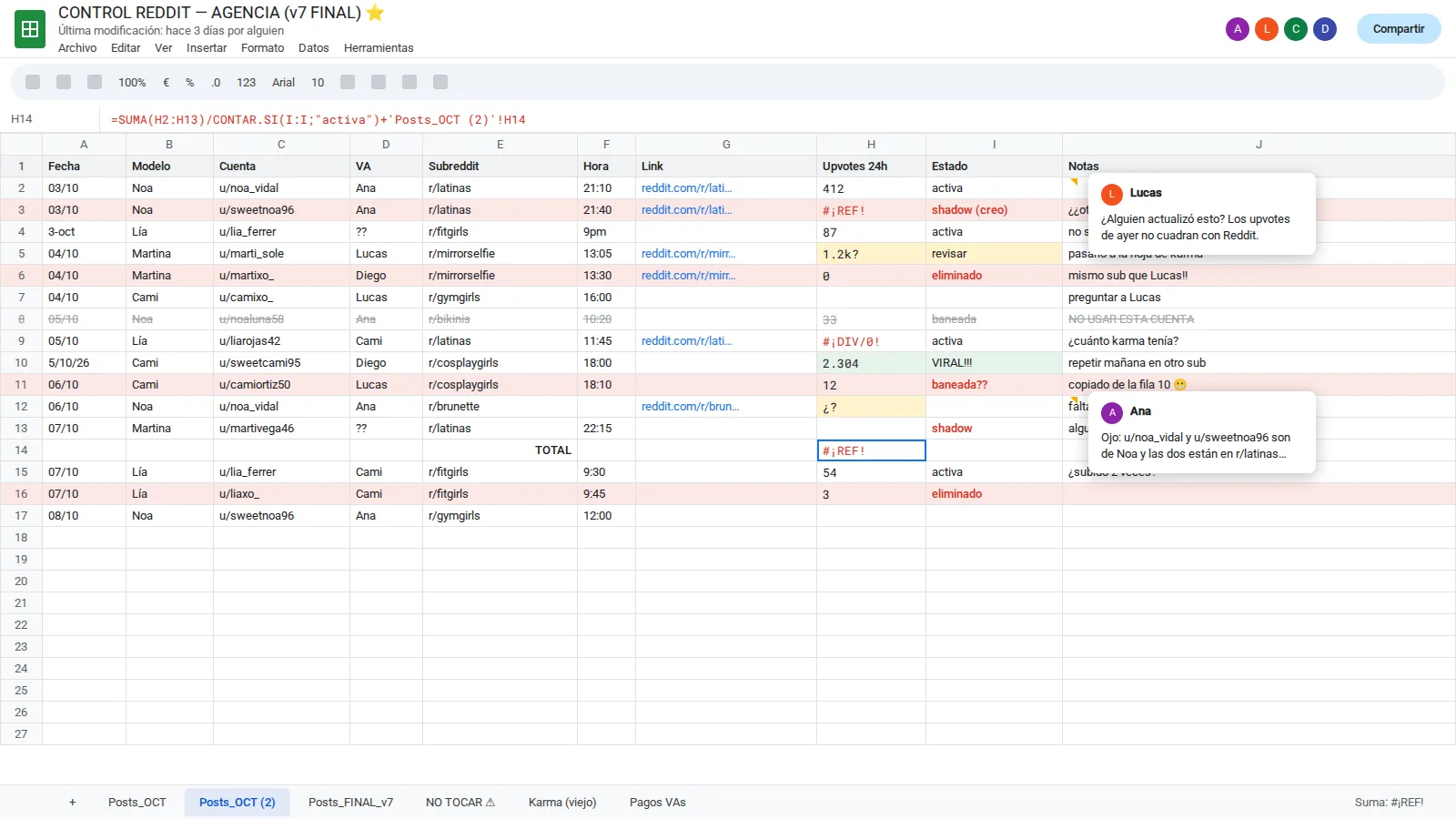Click the euro currency format button
This screenshot has width=1456, height=819.
tap(167, 82)
